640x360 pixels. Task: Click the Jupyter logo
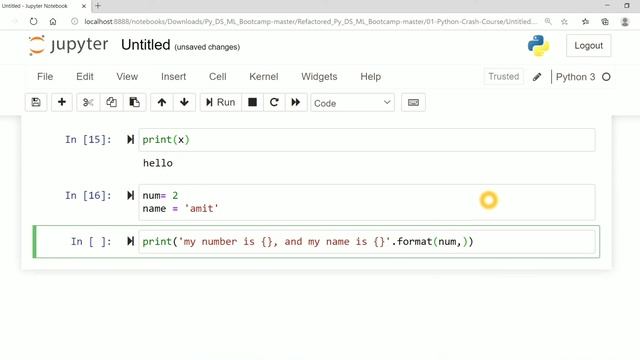pos(69,45)
